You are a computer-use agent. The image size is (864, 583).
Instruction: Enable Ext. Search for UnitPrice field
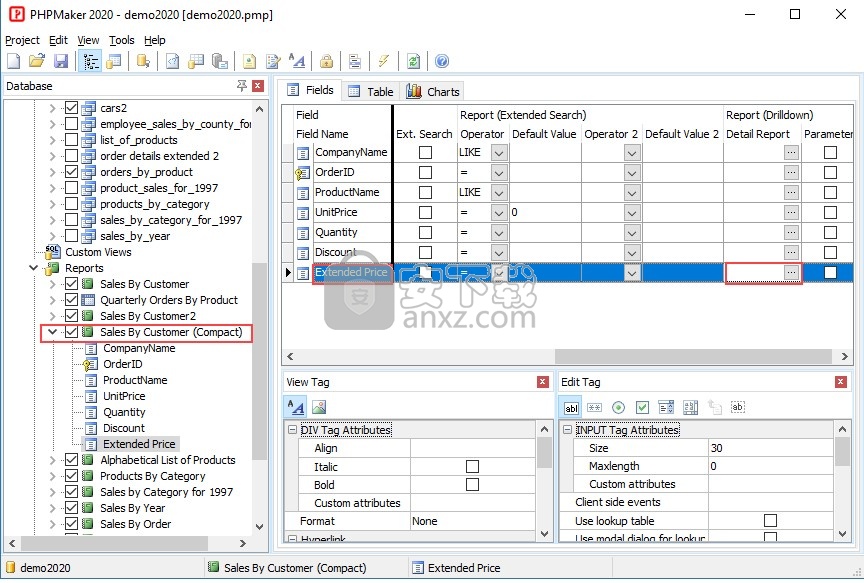[x=425, y=213]
